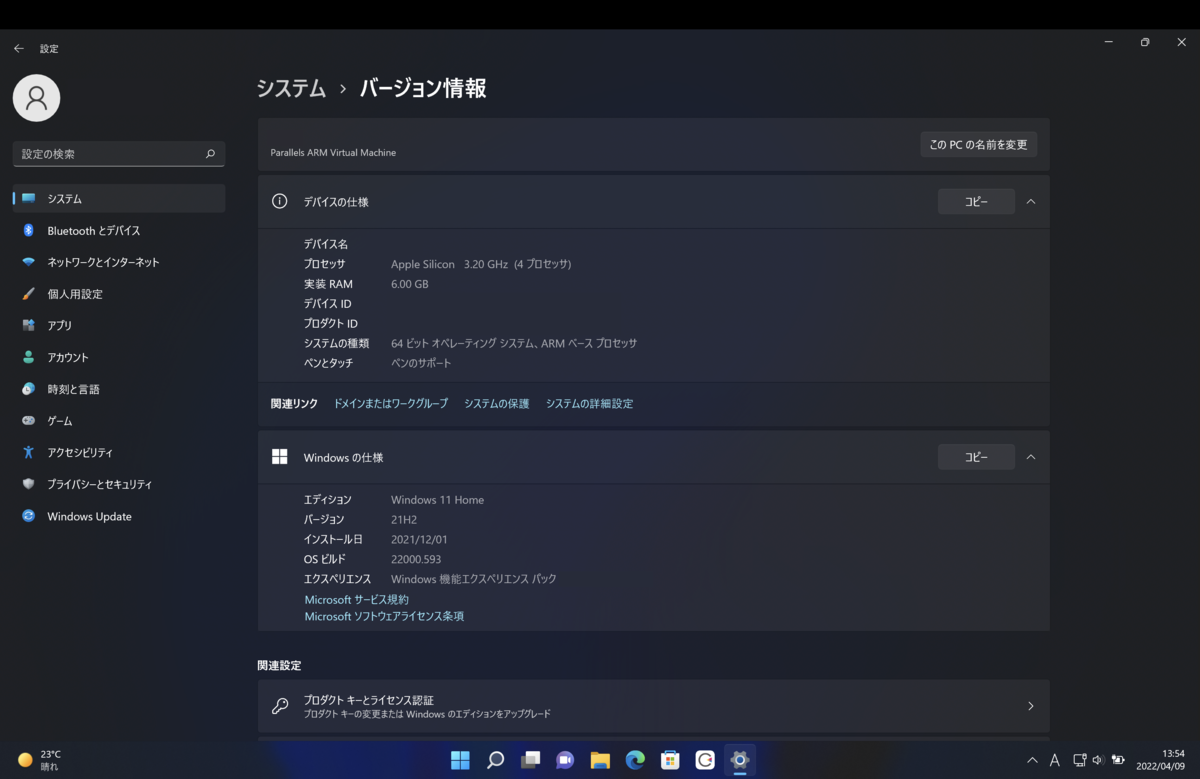Screen dimensions: 1200x779
Task: Copy the Windows の仕様 details
Action: pos(976,457)
